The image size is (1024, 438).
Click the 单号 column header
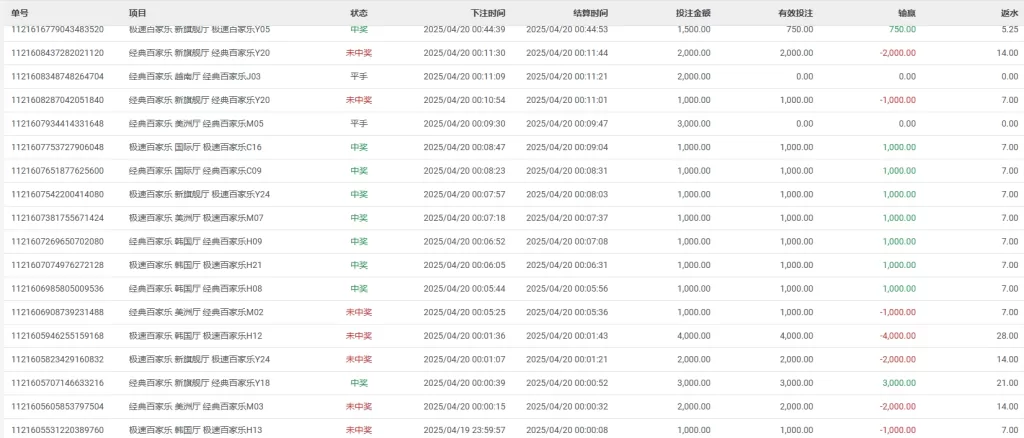[19, 13]
